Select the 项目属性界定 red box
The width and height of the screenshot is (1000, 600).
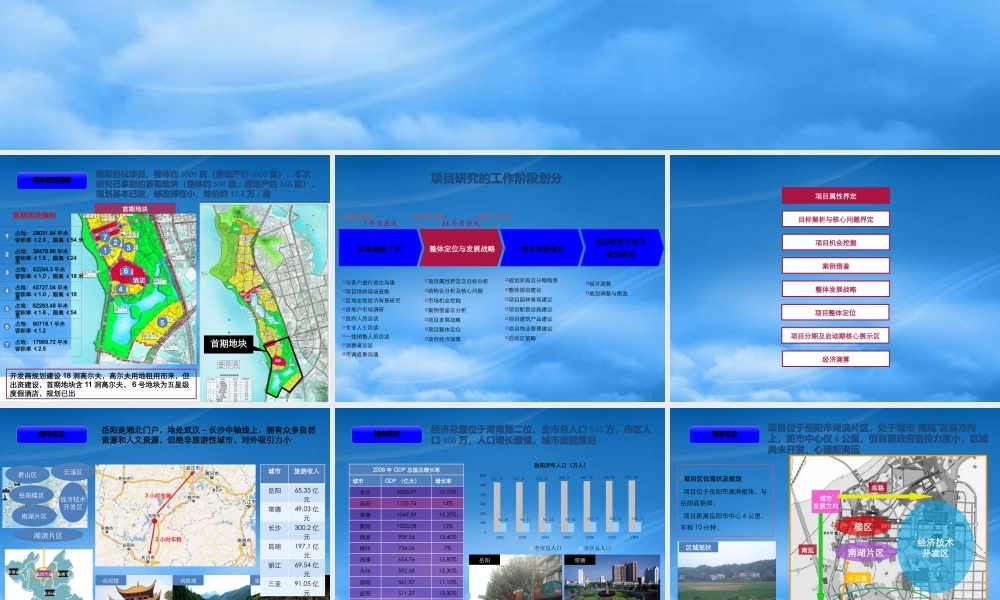(x=835, y=196)
